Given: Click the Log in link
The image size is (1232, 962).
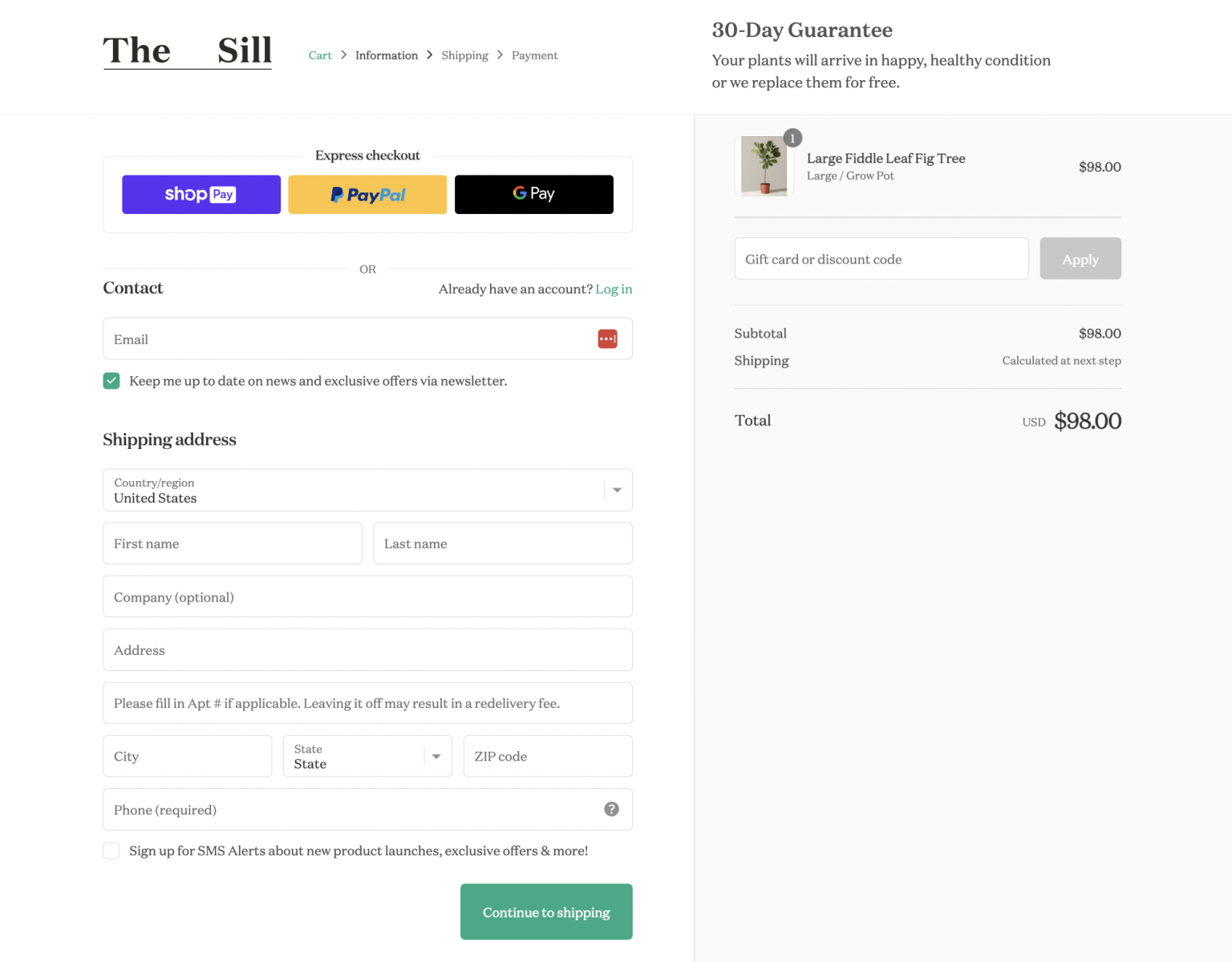Looking at the screenshot, I should [x=614, y=289].
